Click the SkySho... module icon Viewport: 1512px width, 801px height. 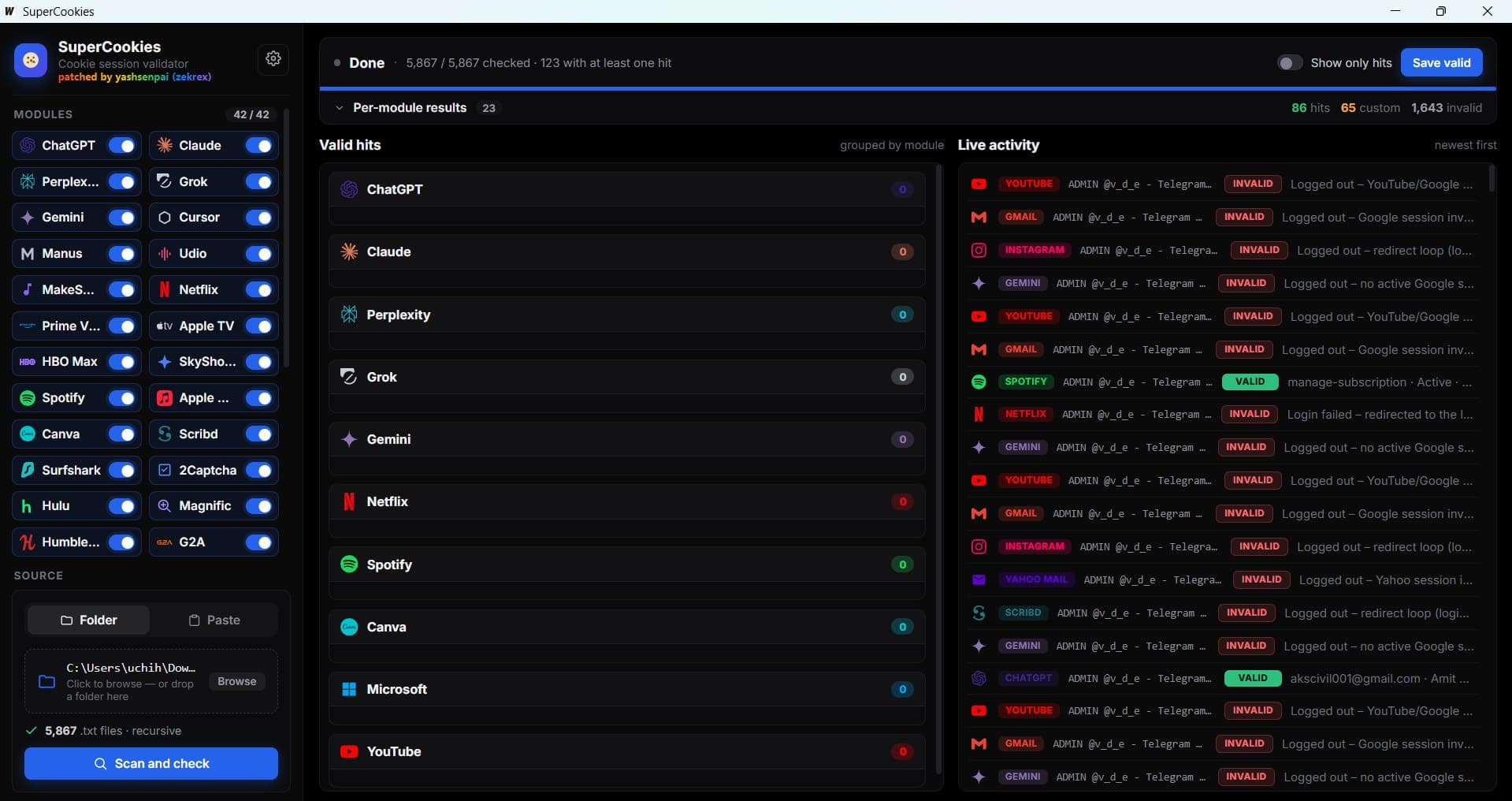point(165,362)
